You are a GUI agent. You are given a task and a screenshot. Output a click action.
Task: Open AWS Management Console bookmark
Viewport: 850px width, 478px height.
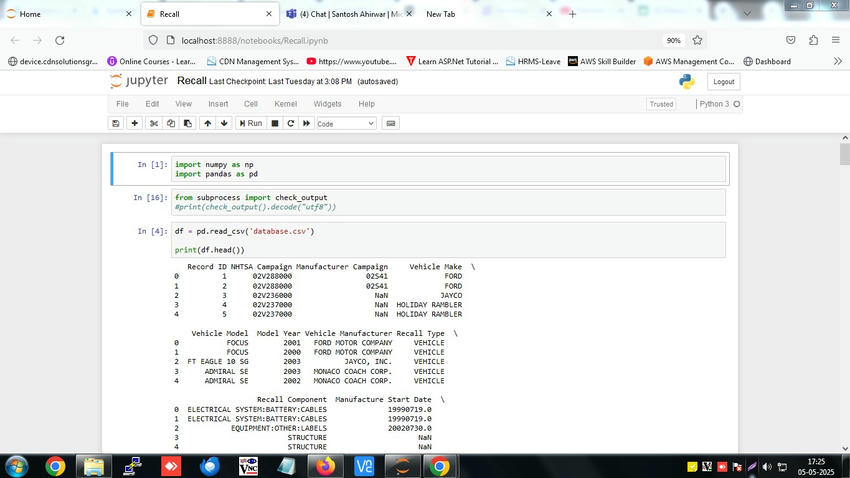688,62
